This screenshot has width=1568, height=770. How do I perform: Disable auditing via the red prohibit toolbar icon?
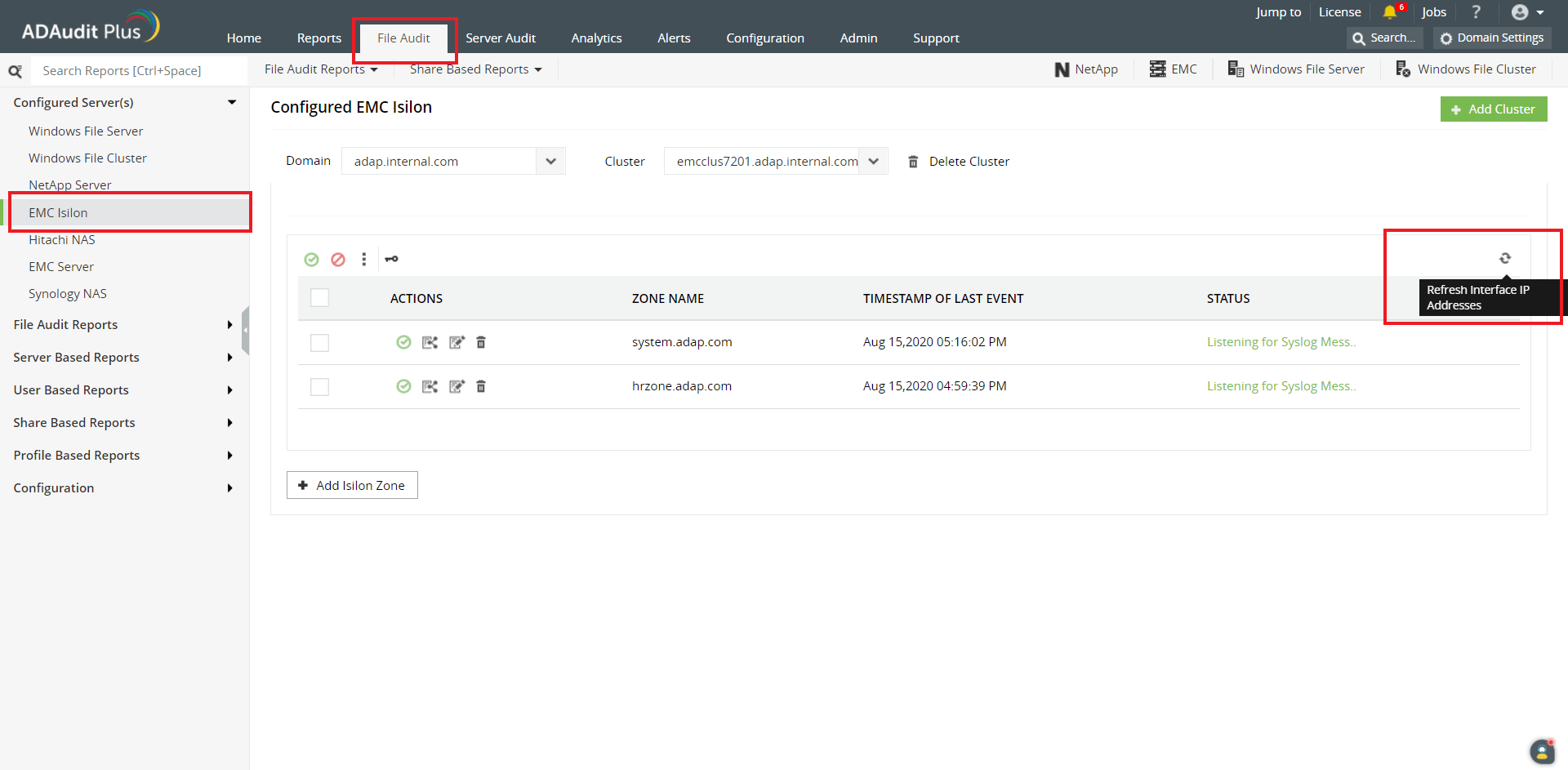(x=338, y=259)
